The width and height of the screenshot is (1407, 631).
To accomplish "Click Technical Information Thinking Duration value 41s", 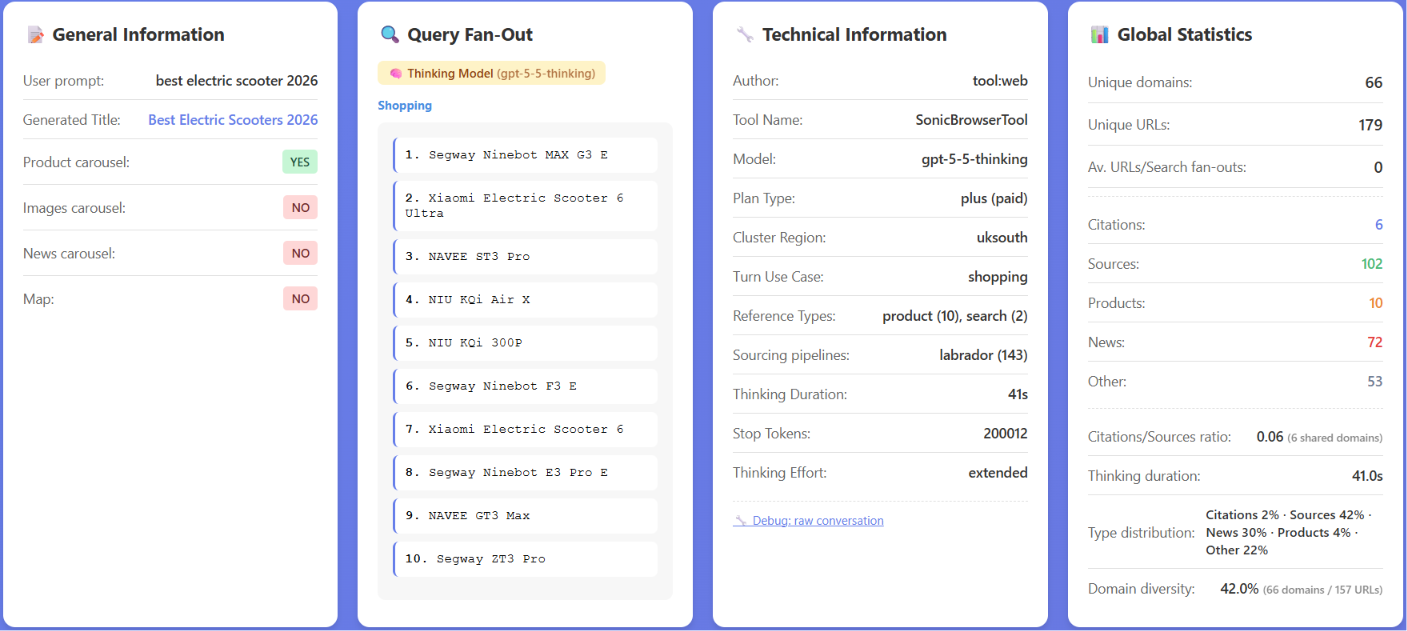I will pos(1018,394).
